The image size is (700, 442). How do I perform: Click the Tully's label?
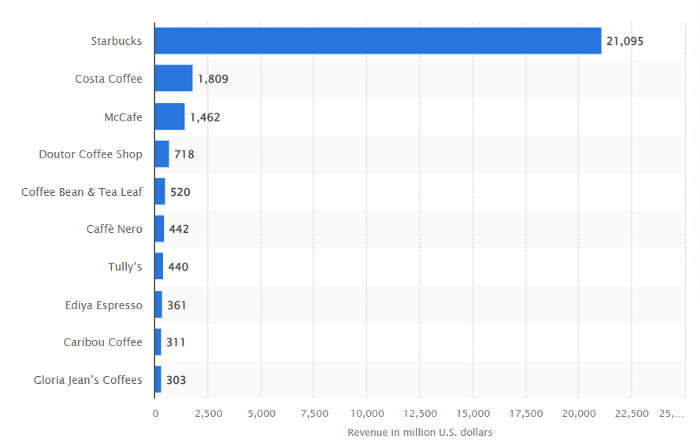125,267
